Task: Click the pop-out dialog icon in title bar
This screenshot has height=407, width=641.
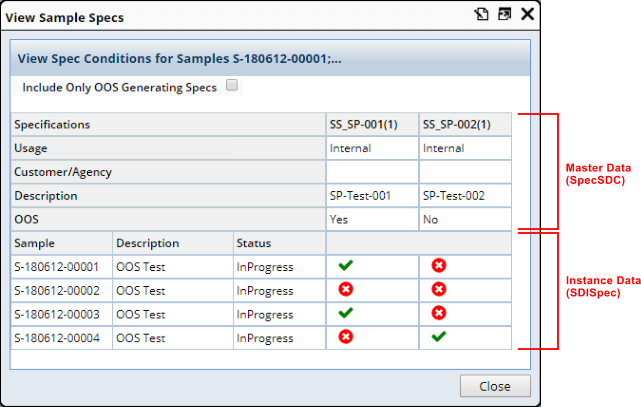Action: [482, 14]
